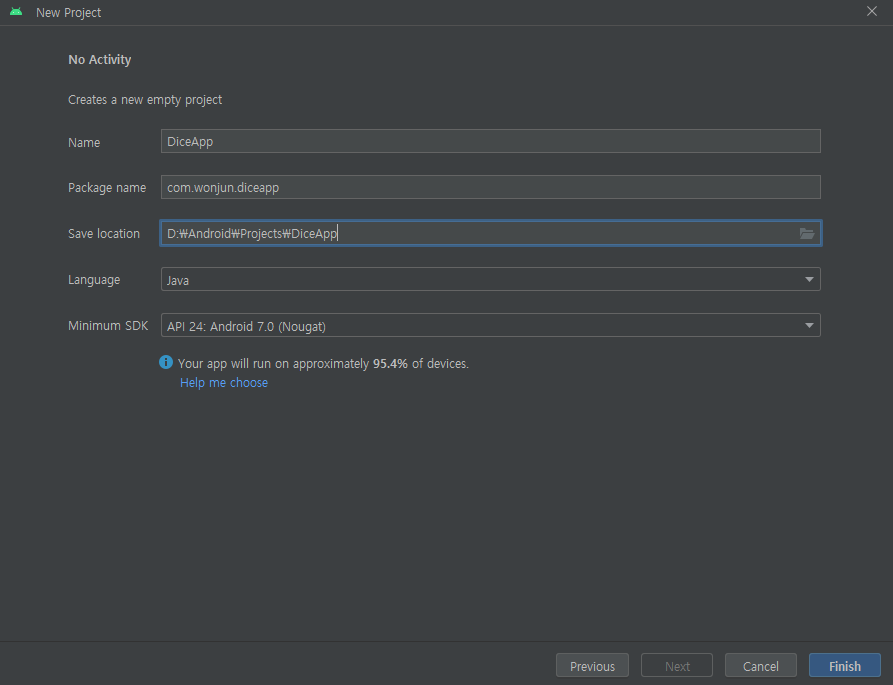Click the "No Activity" heading

pos(99,60)
